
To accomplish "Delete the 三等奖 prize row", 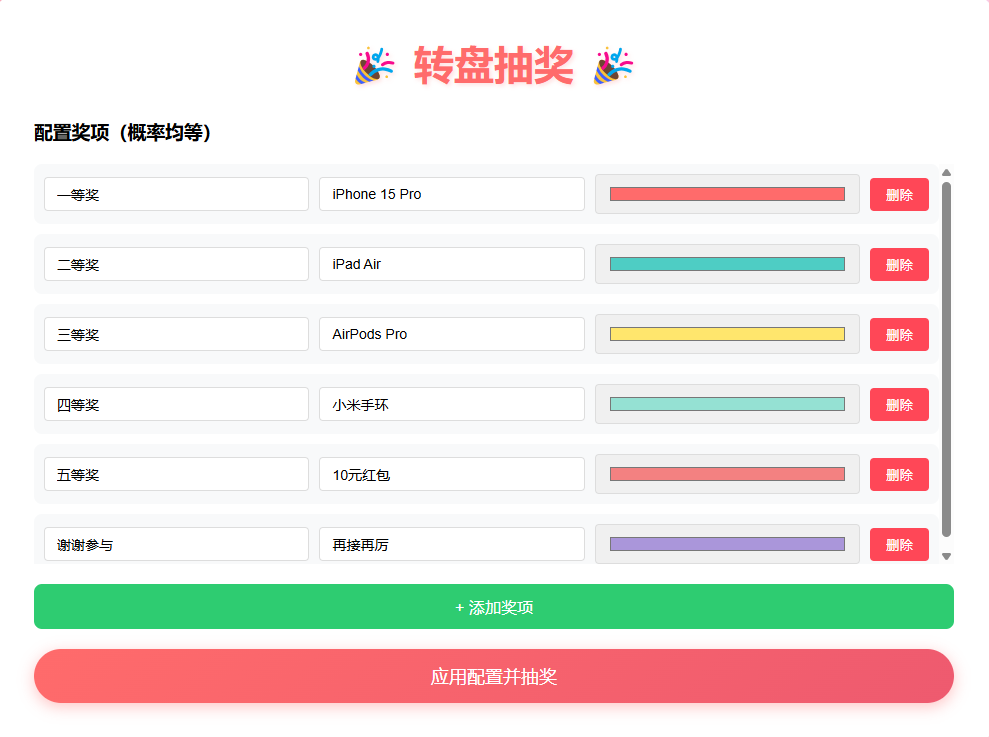I will 897,334.
